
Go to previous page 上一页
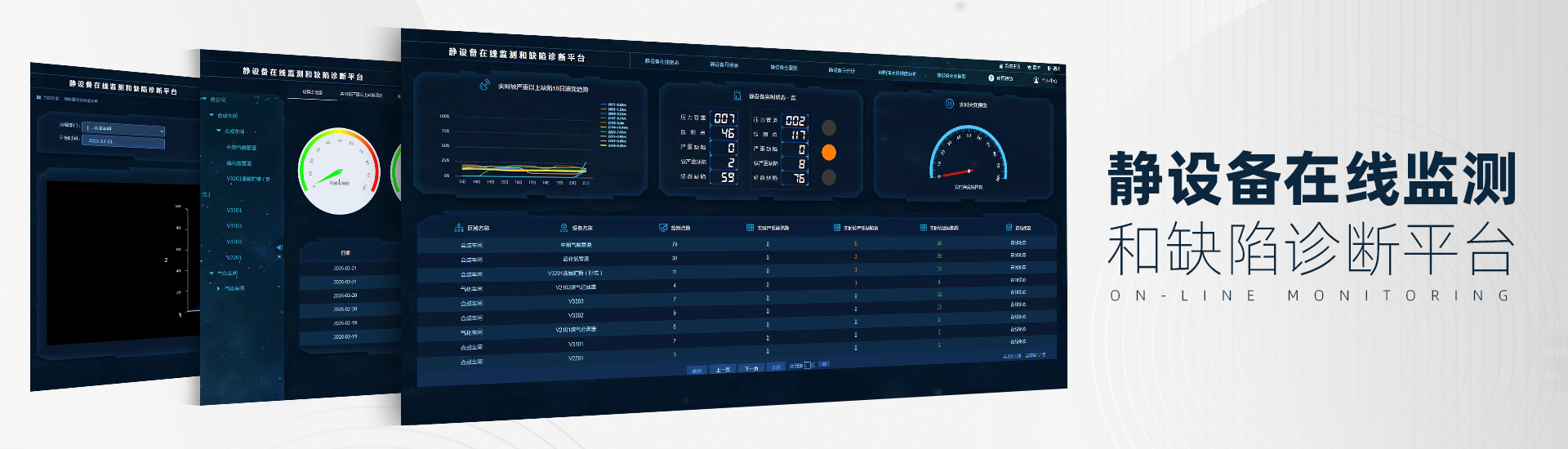723,370
